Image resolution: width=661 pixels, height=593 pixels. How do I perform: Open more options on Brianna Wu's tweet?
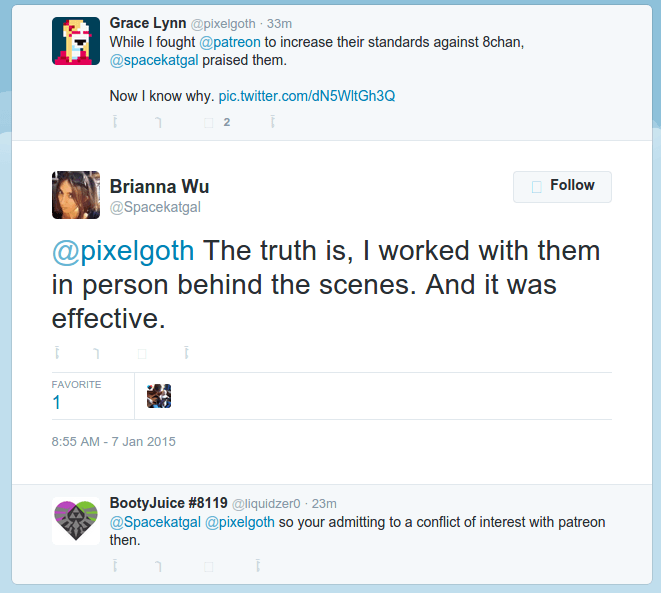186,353
